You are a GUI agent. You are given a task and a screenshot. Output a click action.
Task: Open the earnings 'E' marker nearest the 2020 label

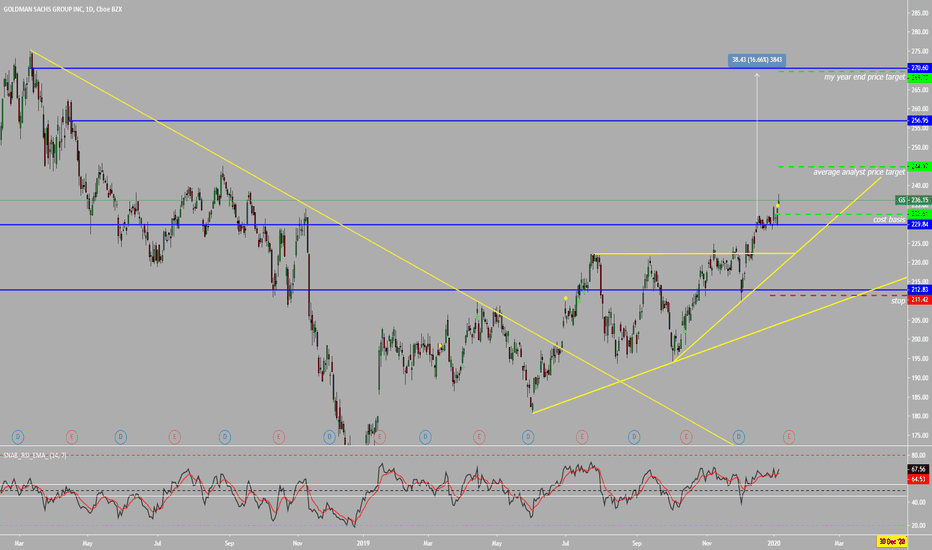pyautogui.click(x=789, y=437)
